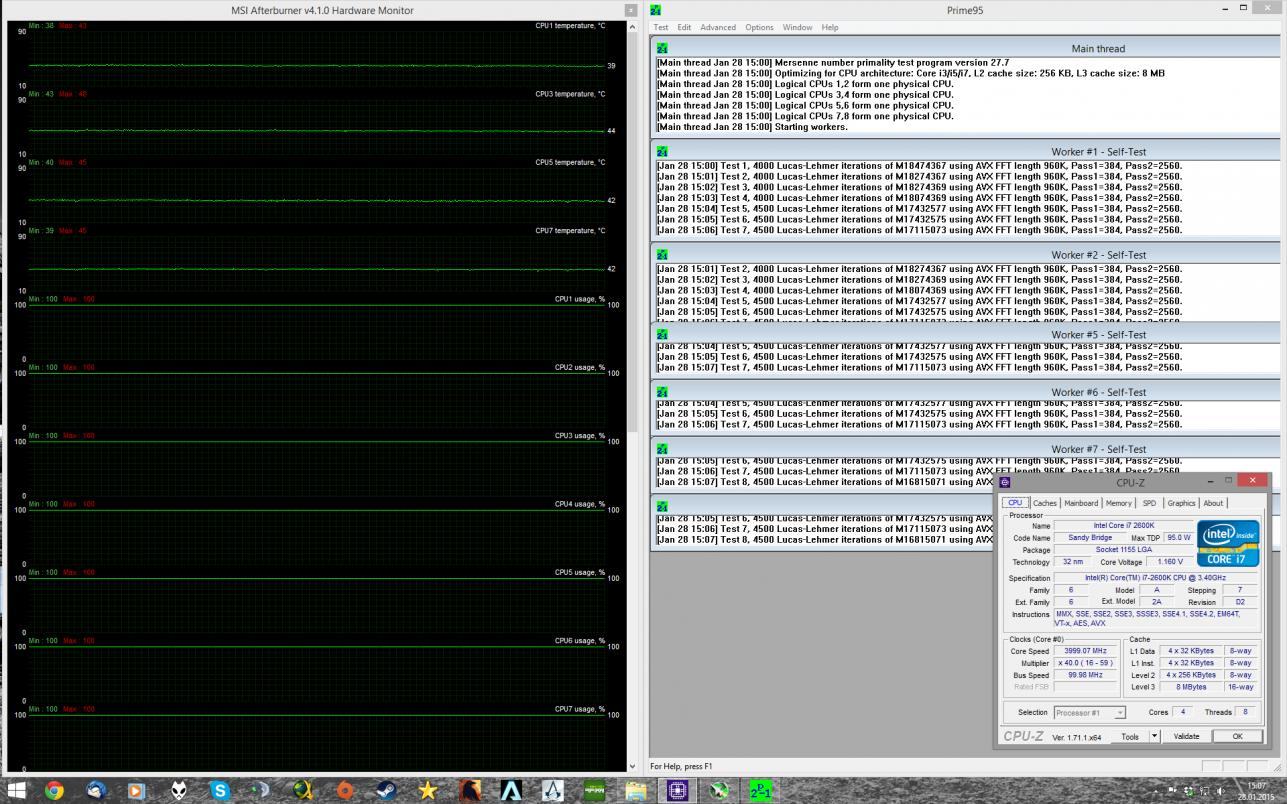
Task: Open the Advanced menu in Prime95
Action: (x=718, y=27)
